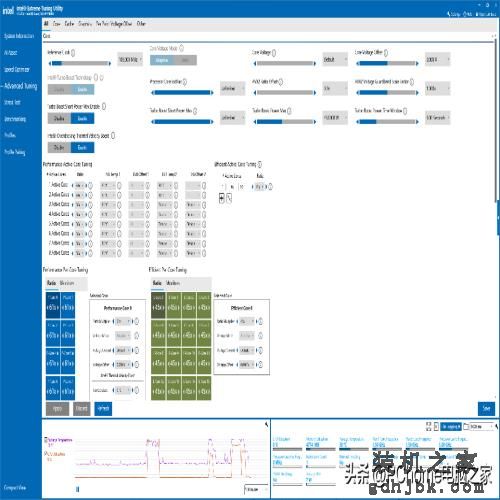Image resolution: width=500 pixels, height=500 pixels.
Task: Increase Reference Clock with right arrow
Action: click(109, 63)
